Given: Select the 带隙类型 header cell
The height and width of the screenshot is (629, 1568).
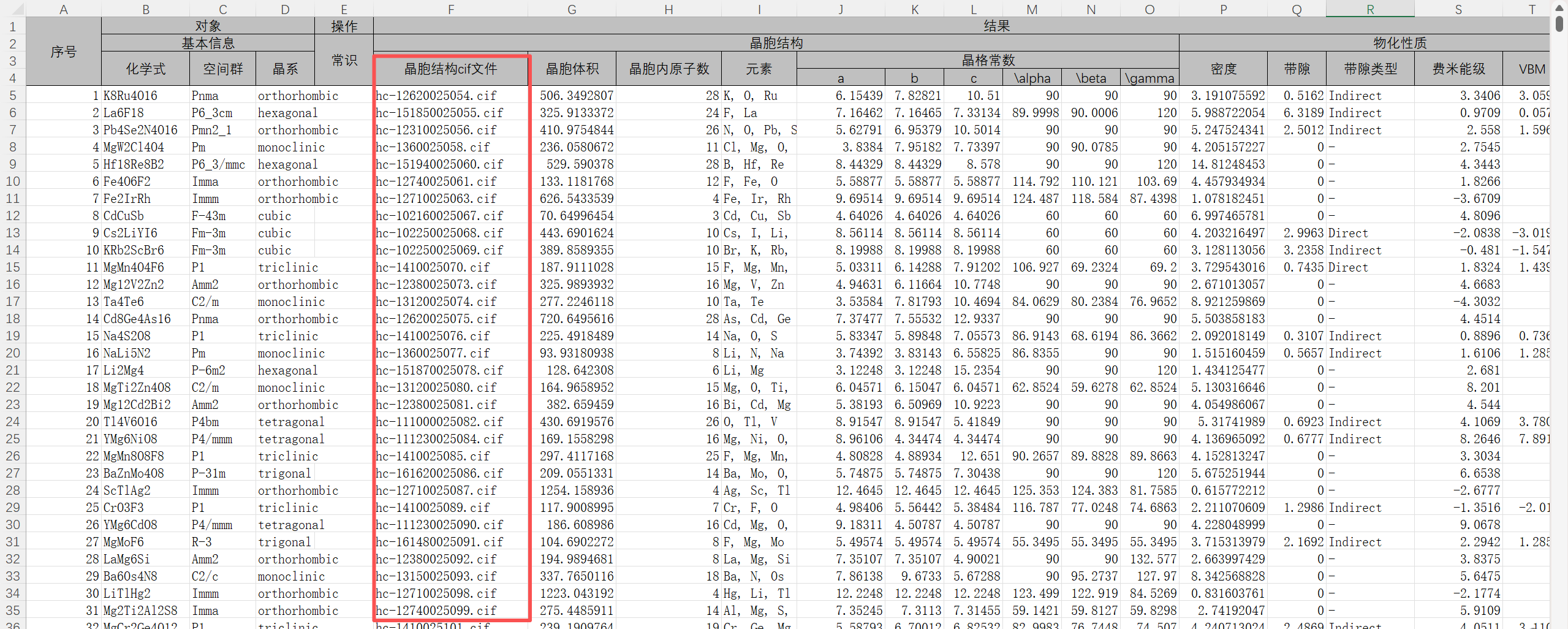Looking at the screenshot, I should tap(1370, 69).
